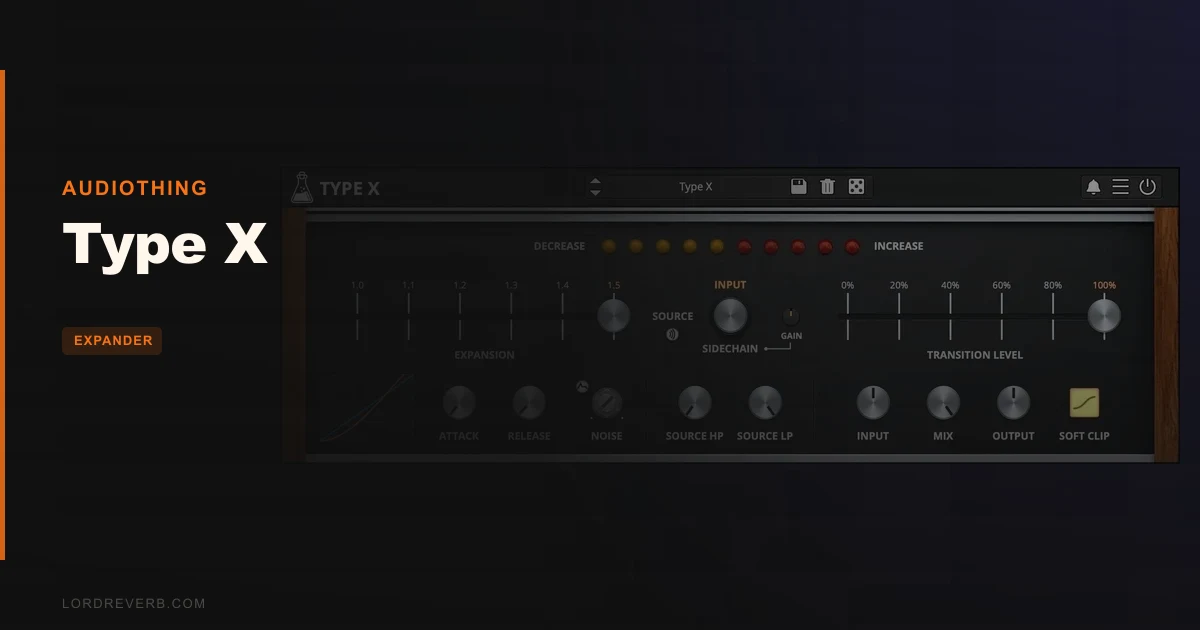
Task: Click the LORDREVERB.COM site text
Action: pos(134,603)
